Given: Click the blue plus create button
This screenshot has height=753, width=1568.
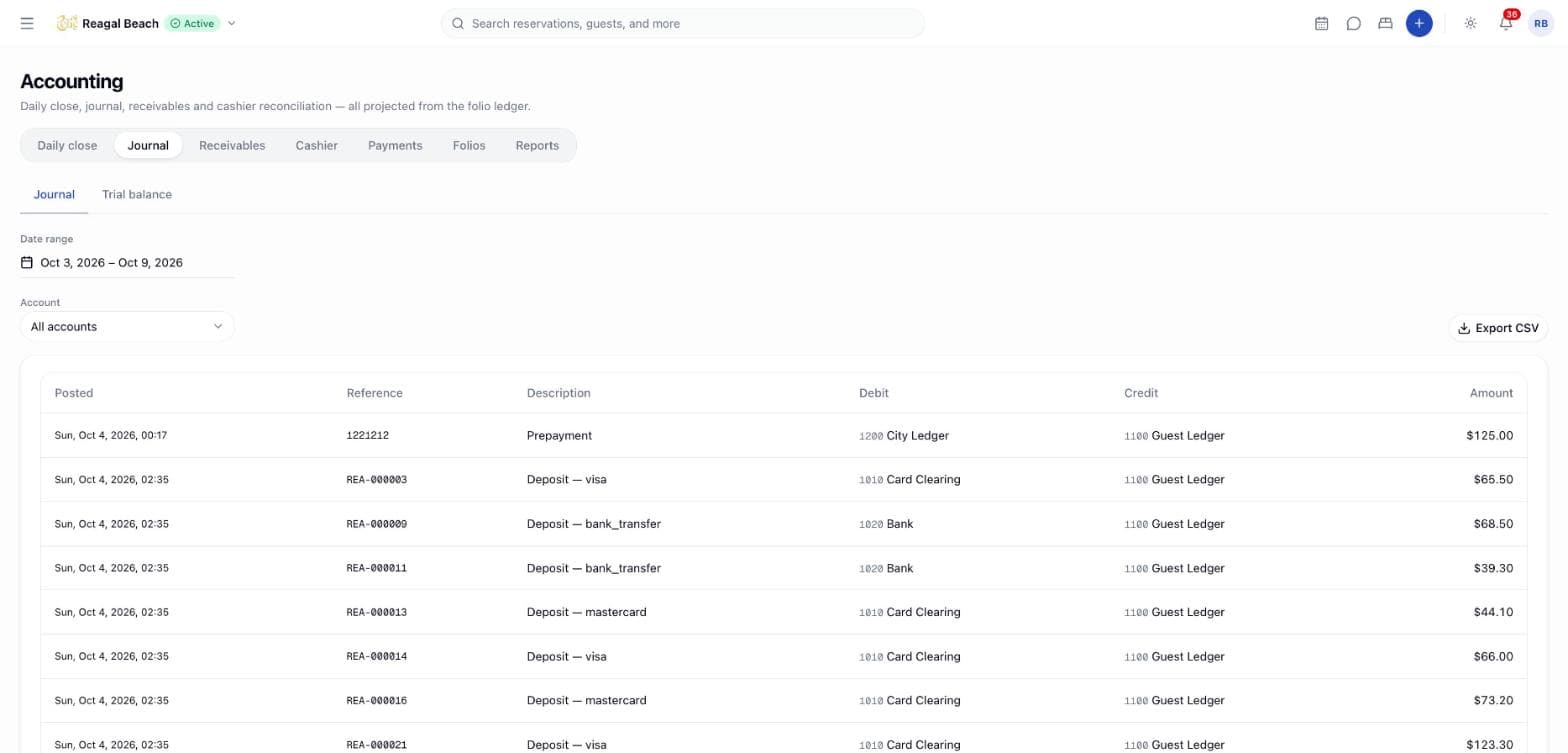Looking at the screenshot, I should tap(1419, 23).
